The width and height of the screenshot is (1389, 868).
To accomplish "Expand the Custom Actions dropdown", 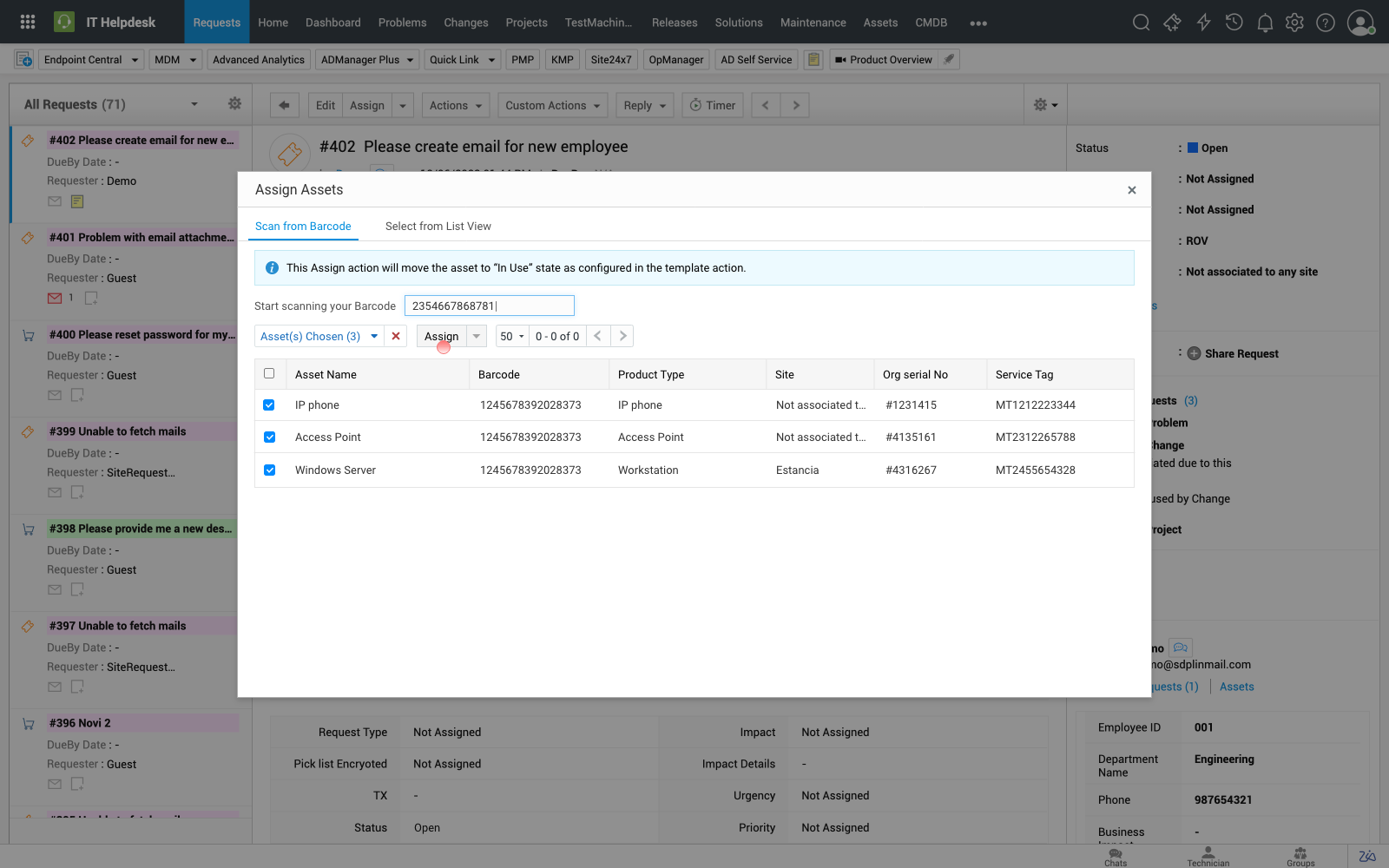I will click(x=553, y=105).
